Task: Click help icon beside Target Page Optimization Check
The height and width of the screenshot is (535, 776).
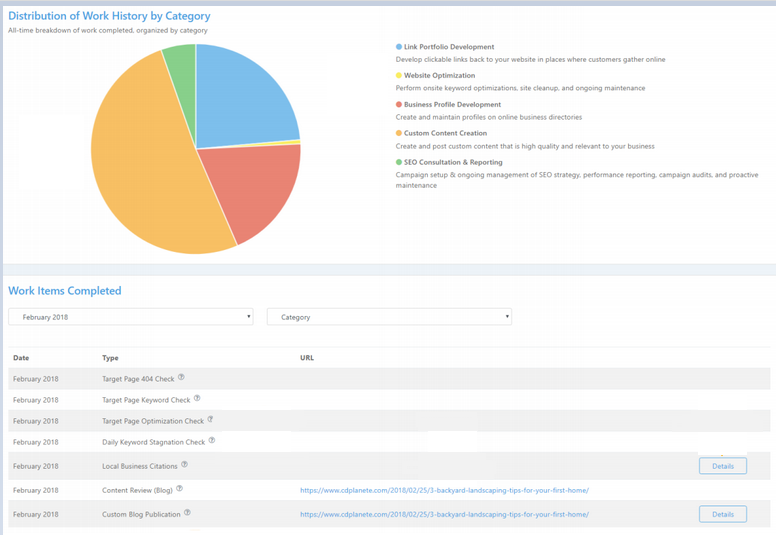Action: pos(210,420)
